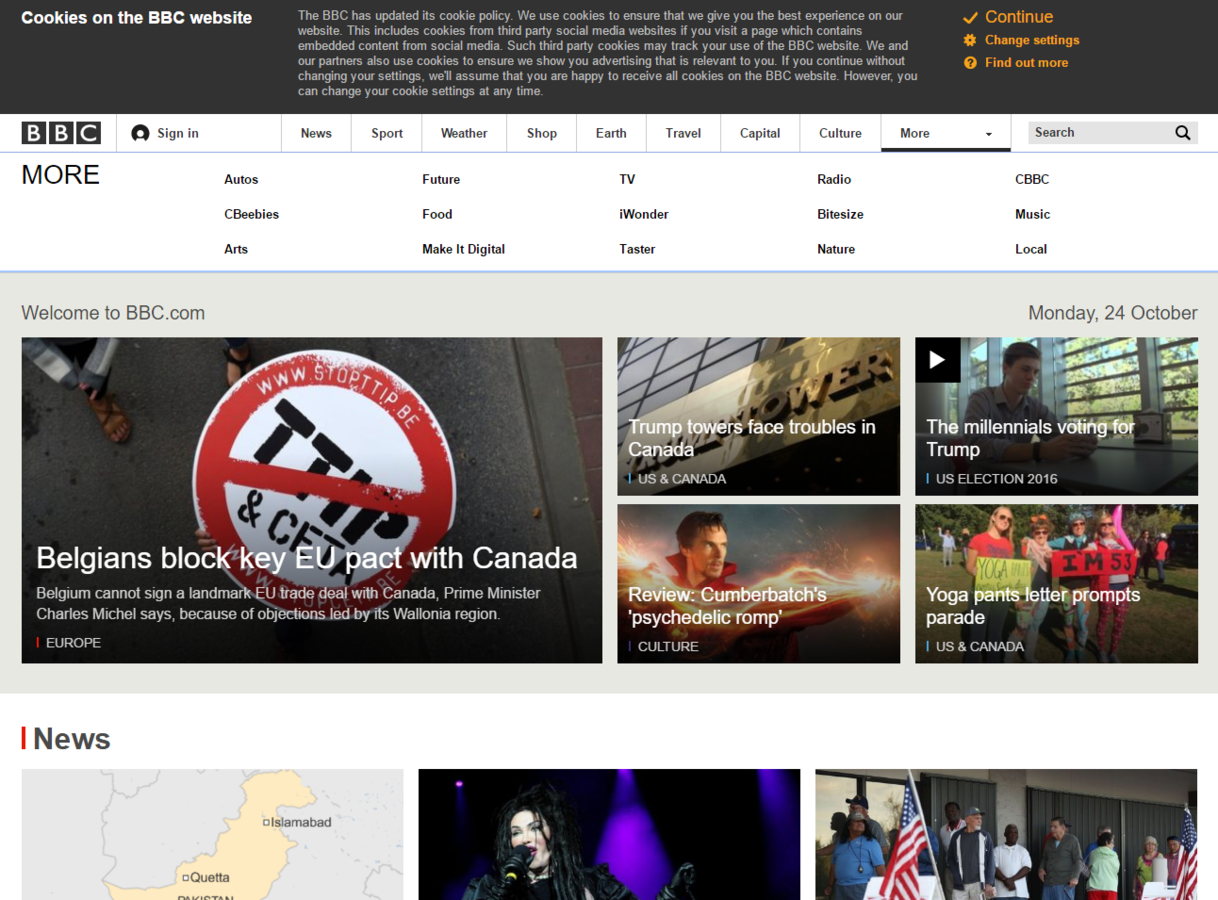
Task: Go to Make It Digital in More menu
Action: click(x=463, y=249)
